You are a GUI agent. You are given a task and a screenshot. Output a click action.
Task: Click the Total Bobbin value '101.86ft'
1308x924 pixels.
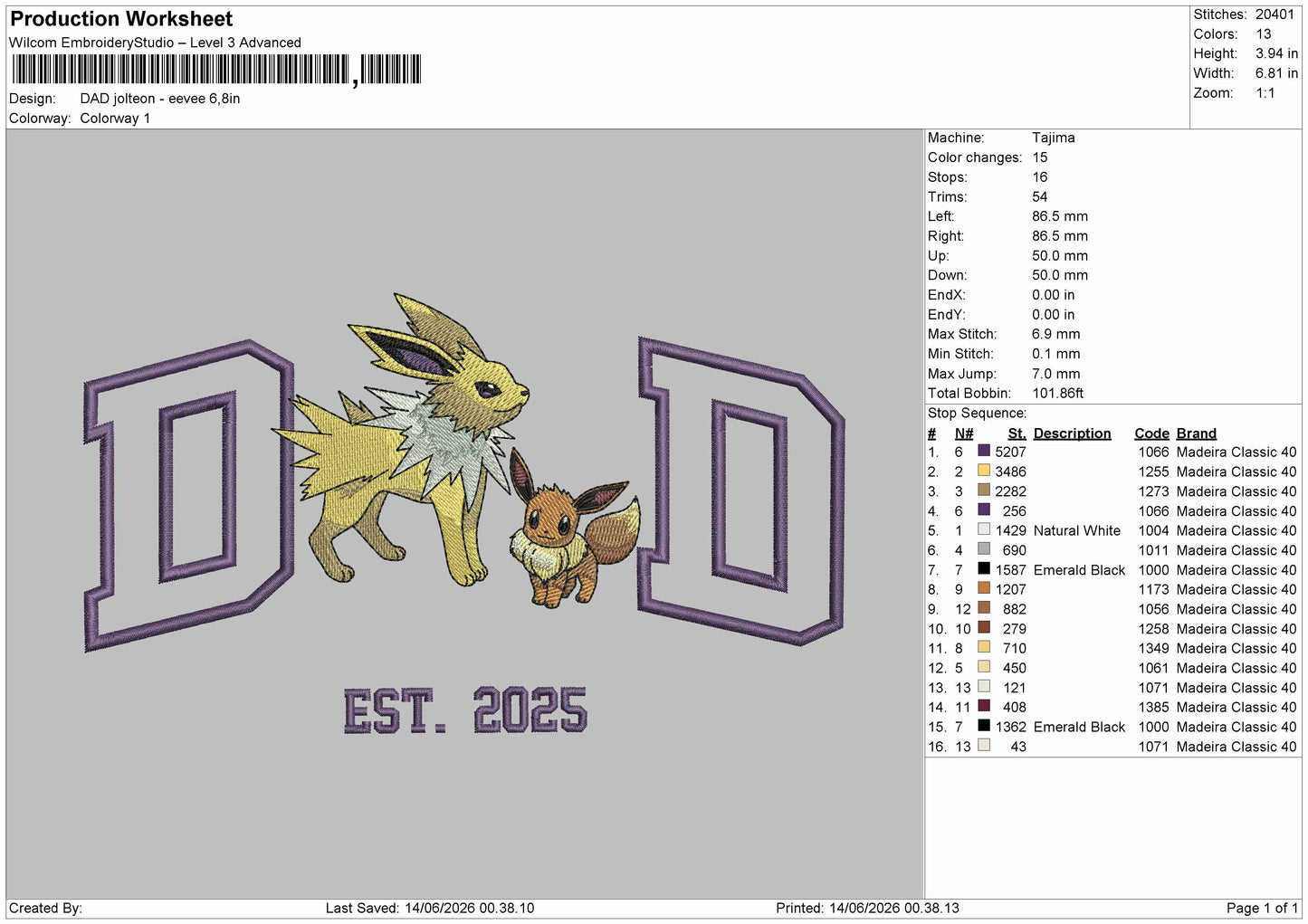tap(1058, 393)
